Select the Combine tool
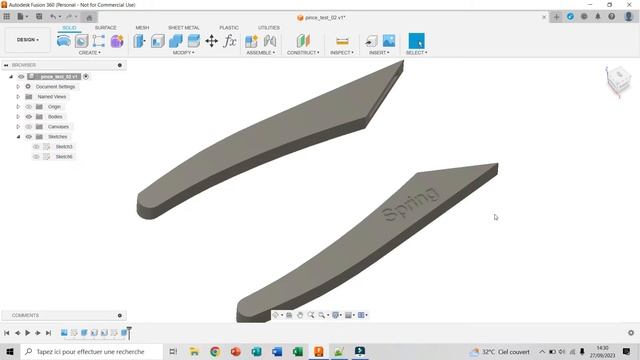Viewport: 640px width, 360px height. (176, 41)
